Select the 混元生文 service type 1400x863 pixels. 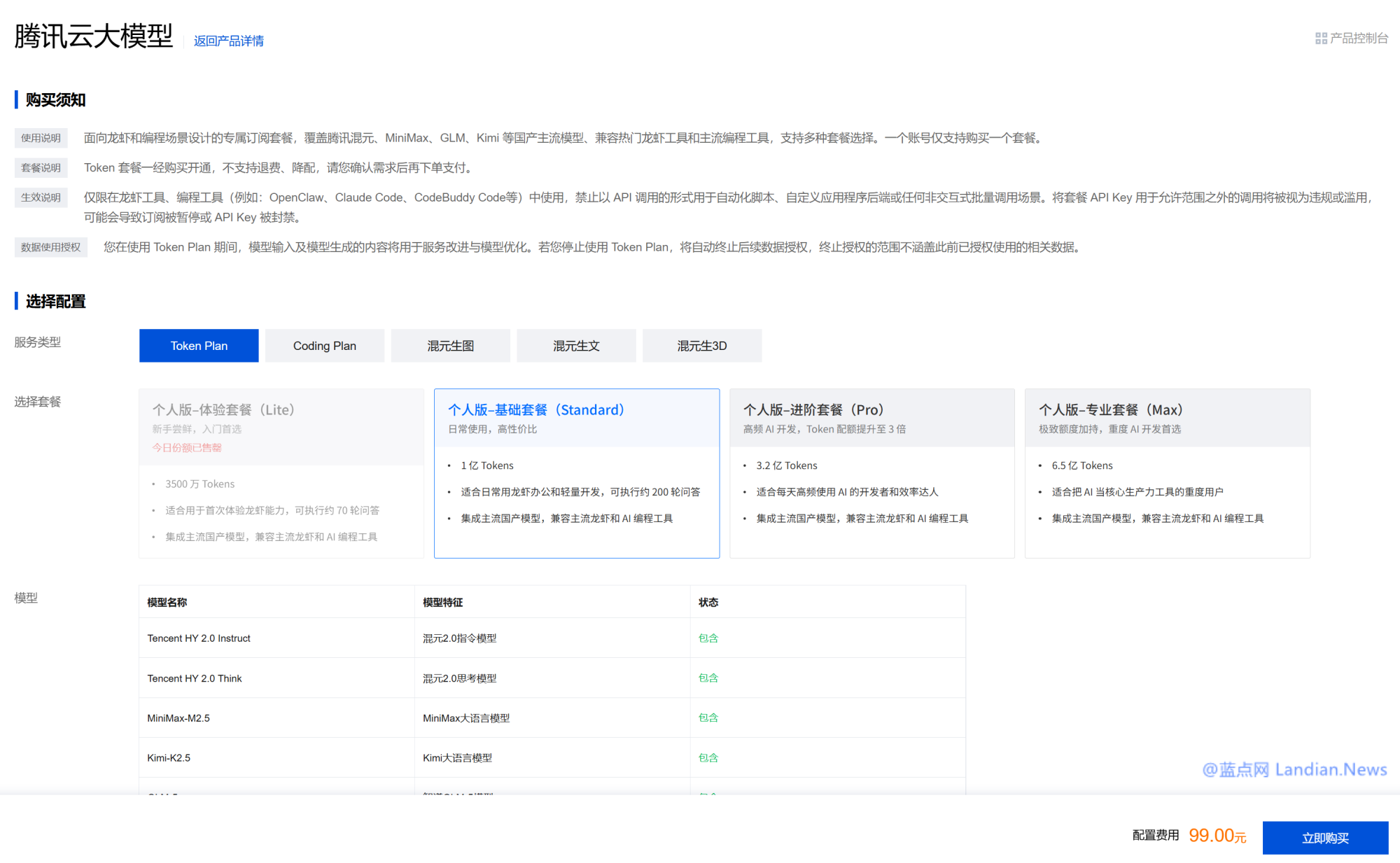pyautogui.click(x=576, y=345)
